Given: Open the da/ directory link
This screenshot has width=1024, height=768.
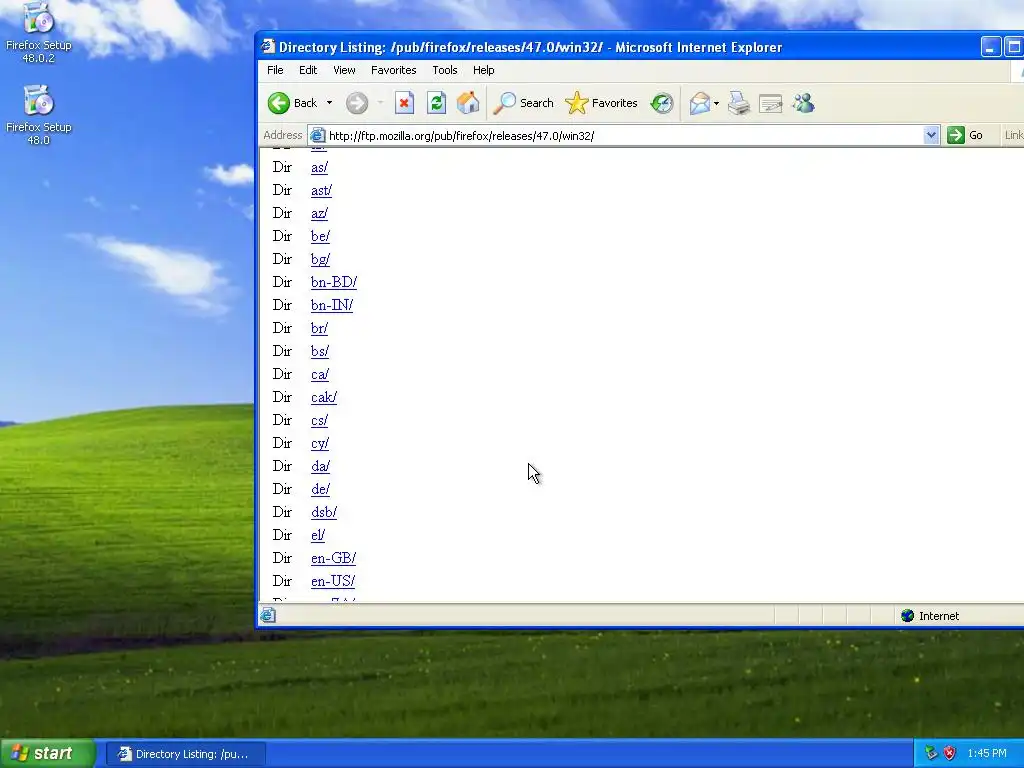Looking at the screenshot, I should 320,466.
